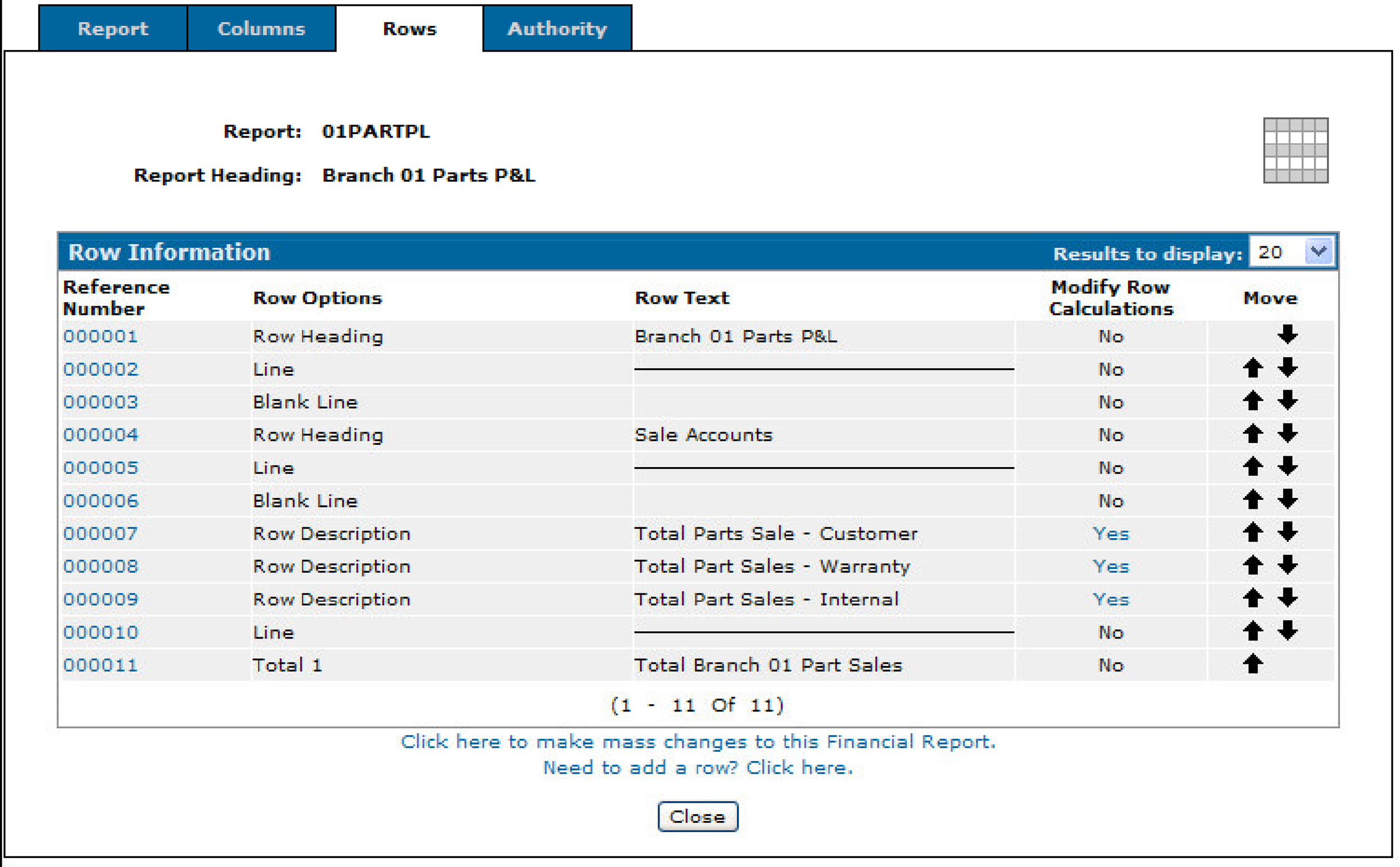Screen dimensions: 1400x867
Task: Open reference number 000007
Action: [101, 534]
